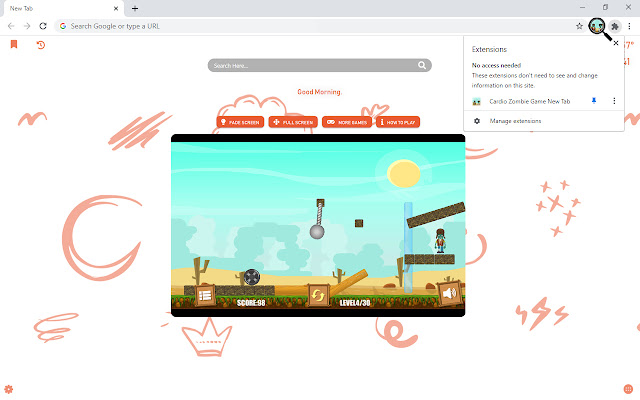Click the swinging wrecking ball in the game
Image resolution: width=640 pixels, height=400 pixels.
coord(317,232)
